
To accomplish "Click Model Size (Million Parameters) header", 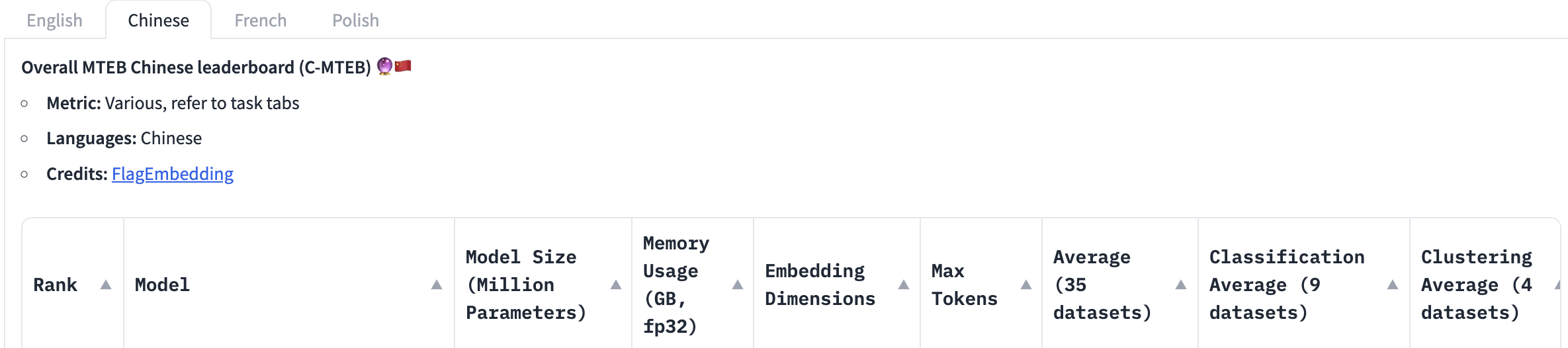I will coord(526,284).
